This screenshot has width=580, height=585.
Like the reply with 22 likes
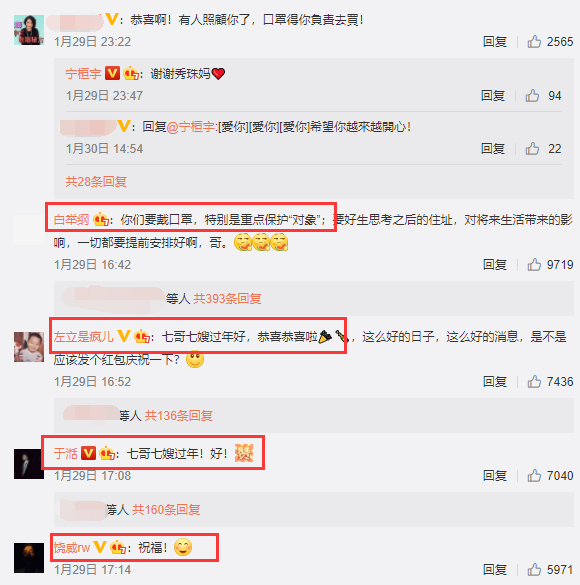[x=532, y=148]
